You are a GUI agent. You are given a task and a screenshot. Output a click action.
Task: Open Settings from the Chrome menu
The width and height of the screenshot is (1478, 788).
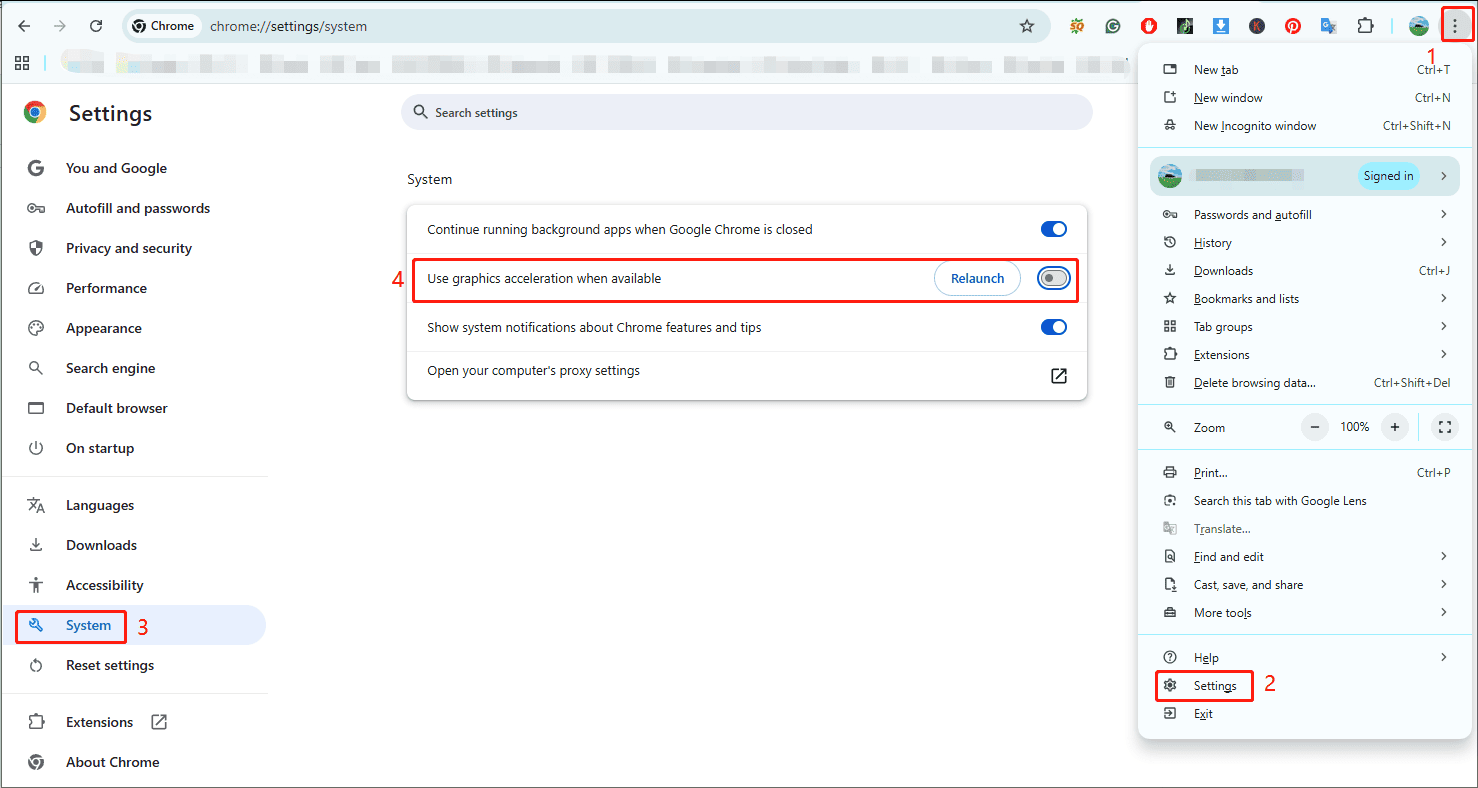click(x=1215, y=685)
